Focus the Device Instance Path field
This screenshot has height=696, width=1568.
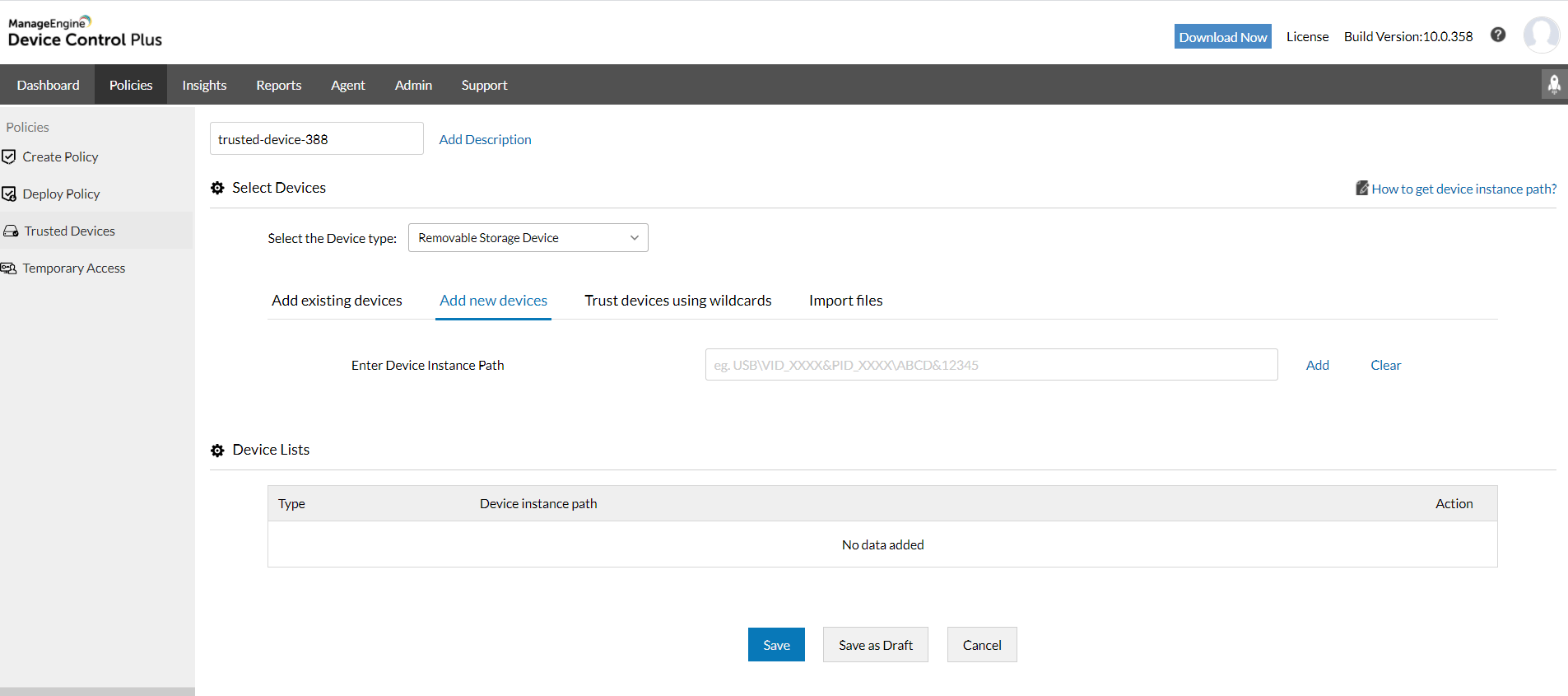991,365
